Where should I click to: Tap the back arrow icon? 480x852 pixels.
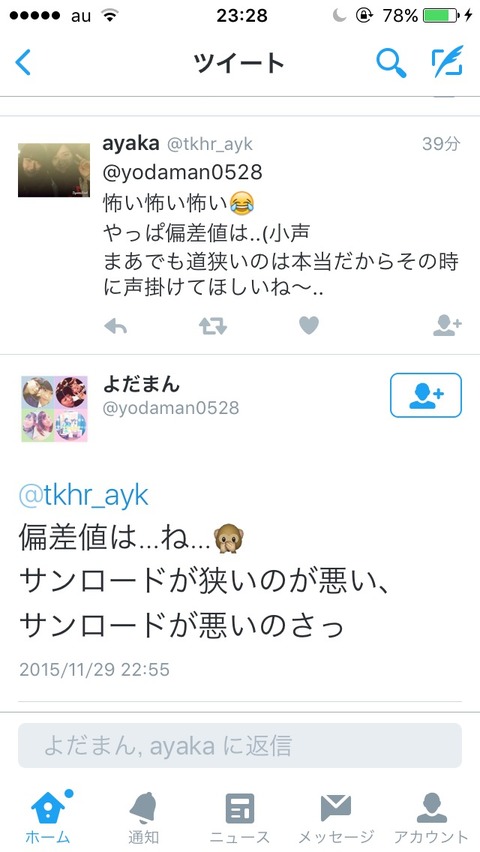point(23,62)
